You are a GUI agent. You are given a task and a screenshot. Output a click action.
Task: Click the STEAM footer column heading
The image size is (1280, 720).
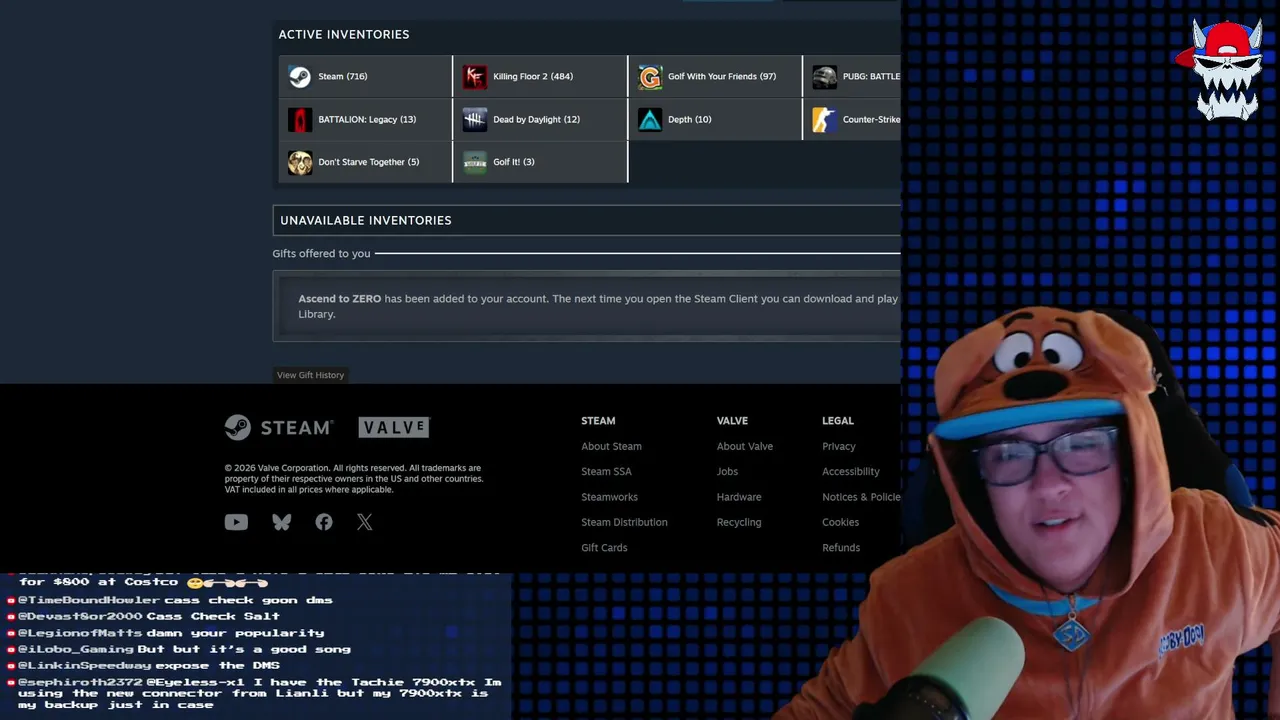click(x=598, y=421)
